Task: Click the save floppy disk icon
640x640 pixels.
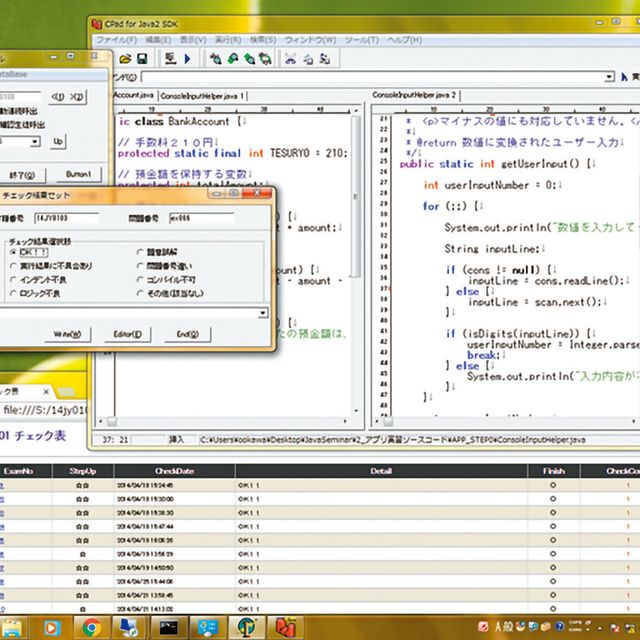Action: 143,58
